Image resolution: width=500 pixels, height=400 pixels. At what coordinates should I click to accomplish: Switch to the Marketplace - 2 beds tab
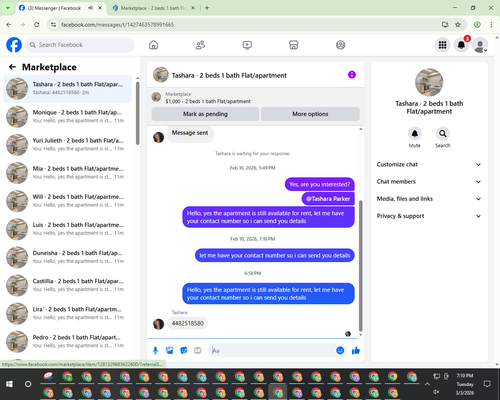[153, 8]
